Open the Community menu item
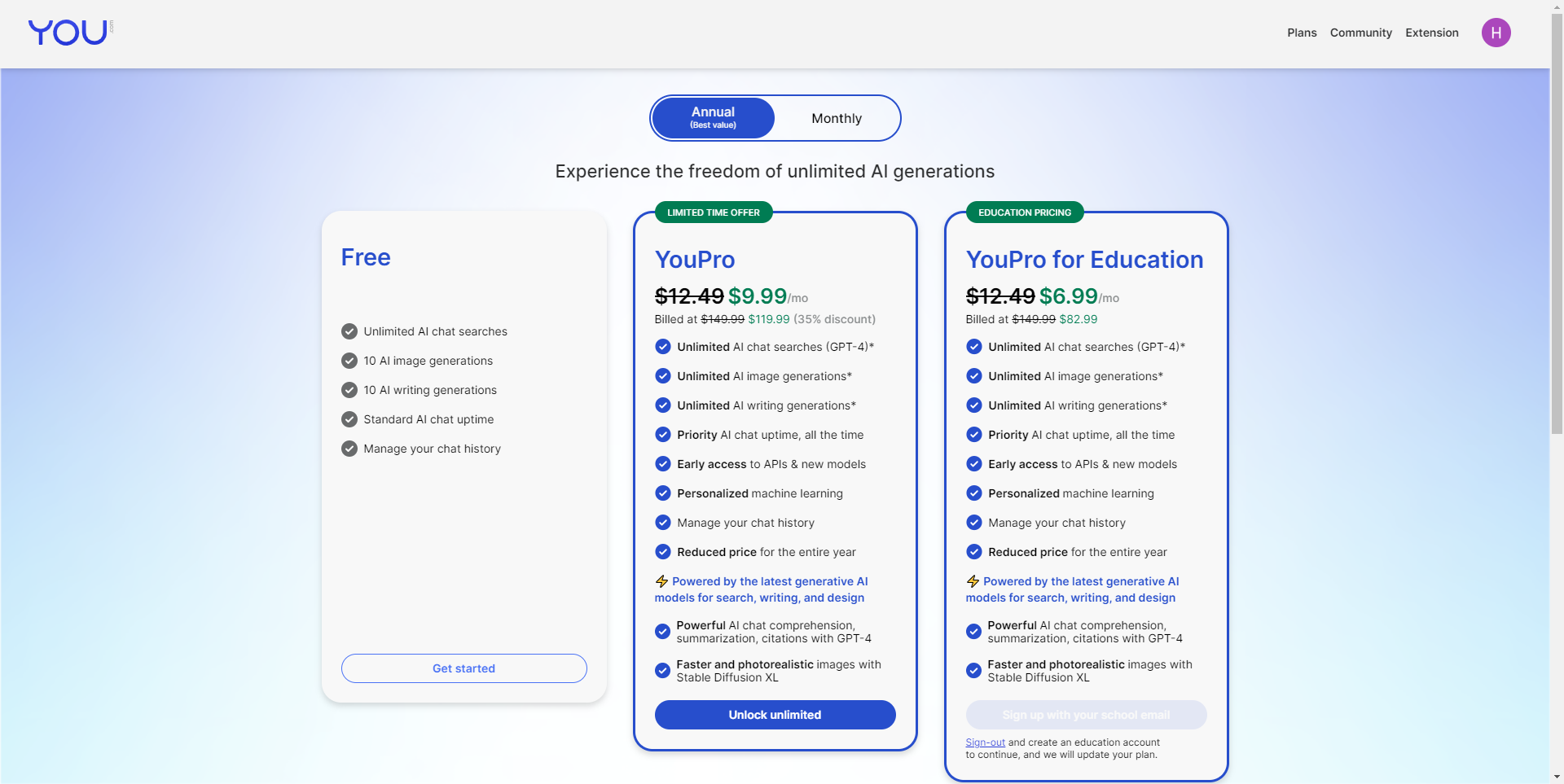The width and height of the screenshot is (1564, 784). (1361, 33)
